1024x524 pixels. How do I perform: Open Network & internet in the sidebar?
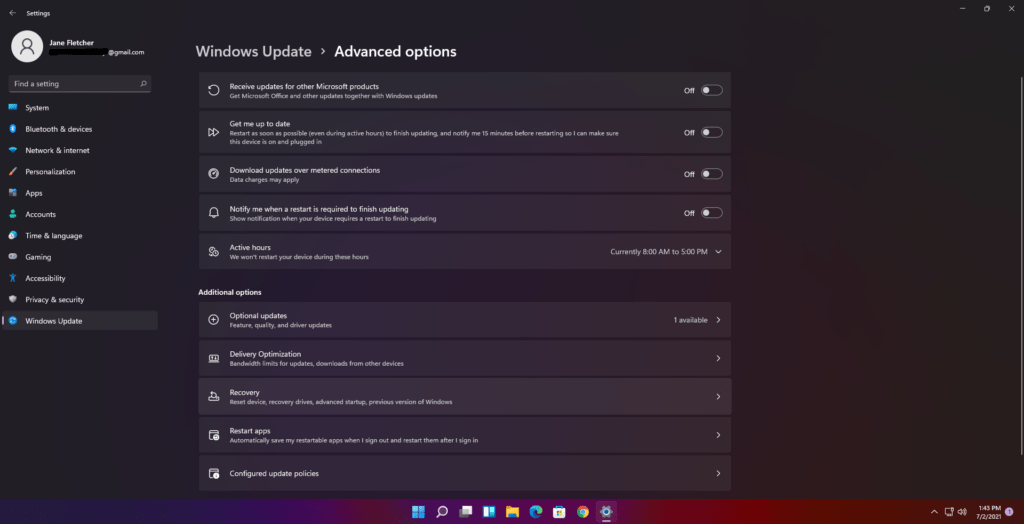[x=80, y=150]
